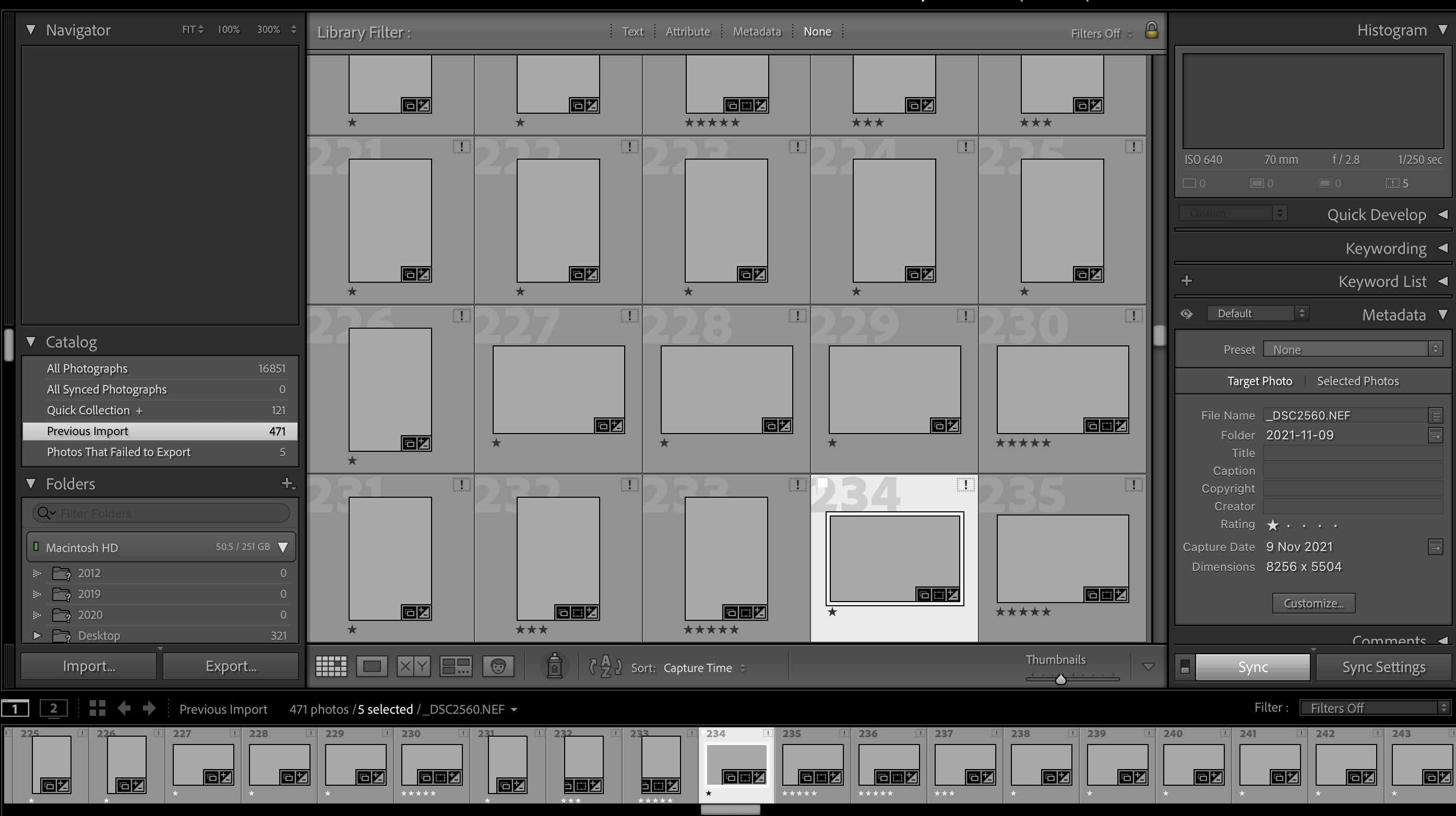
Task: Select the Survey view icon
Action: 456,666
